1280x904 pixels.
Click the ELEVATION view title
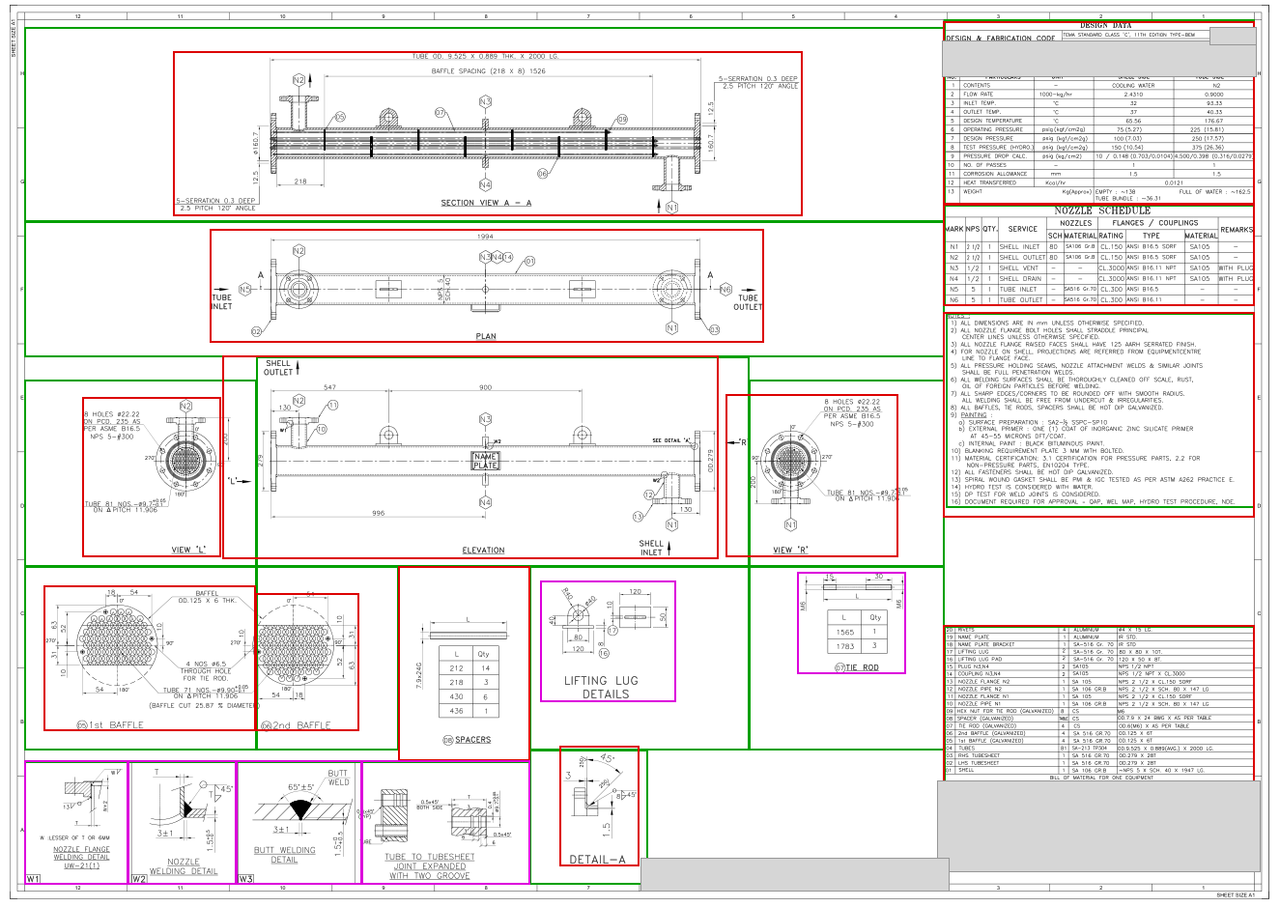coord(484,550)
